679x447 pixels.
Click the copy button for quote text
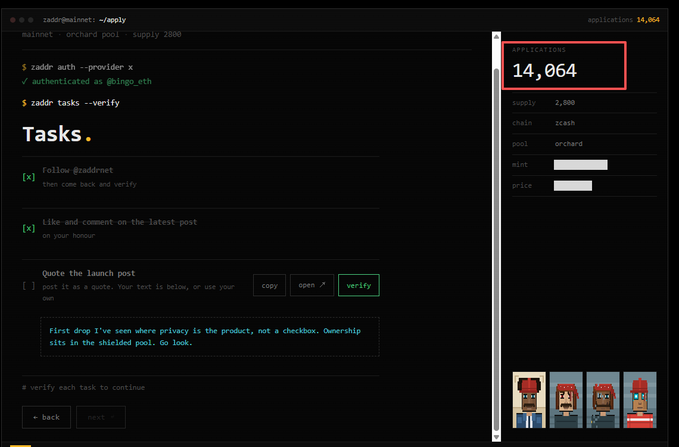(x=269, y=285)
